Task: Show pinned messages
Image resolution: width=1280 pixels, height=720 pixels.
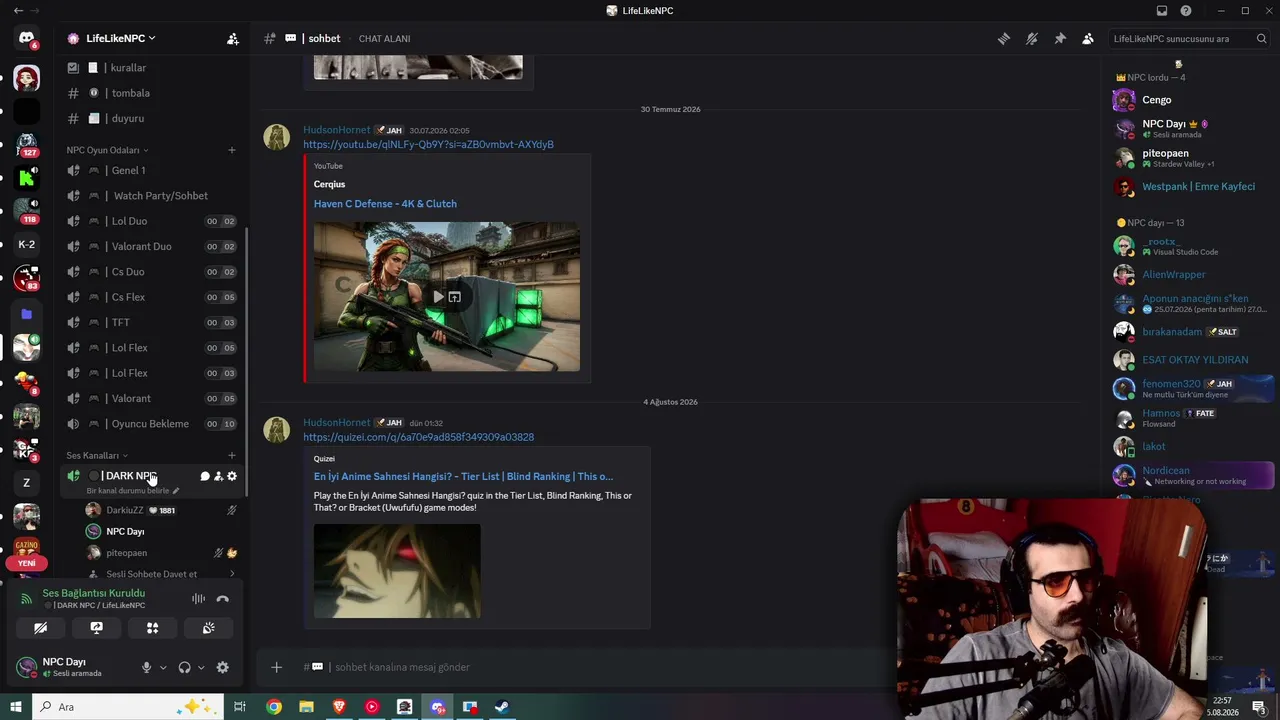Action: [x=1060, y=39]
